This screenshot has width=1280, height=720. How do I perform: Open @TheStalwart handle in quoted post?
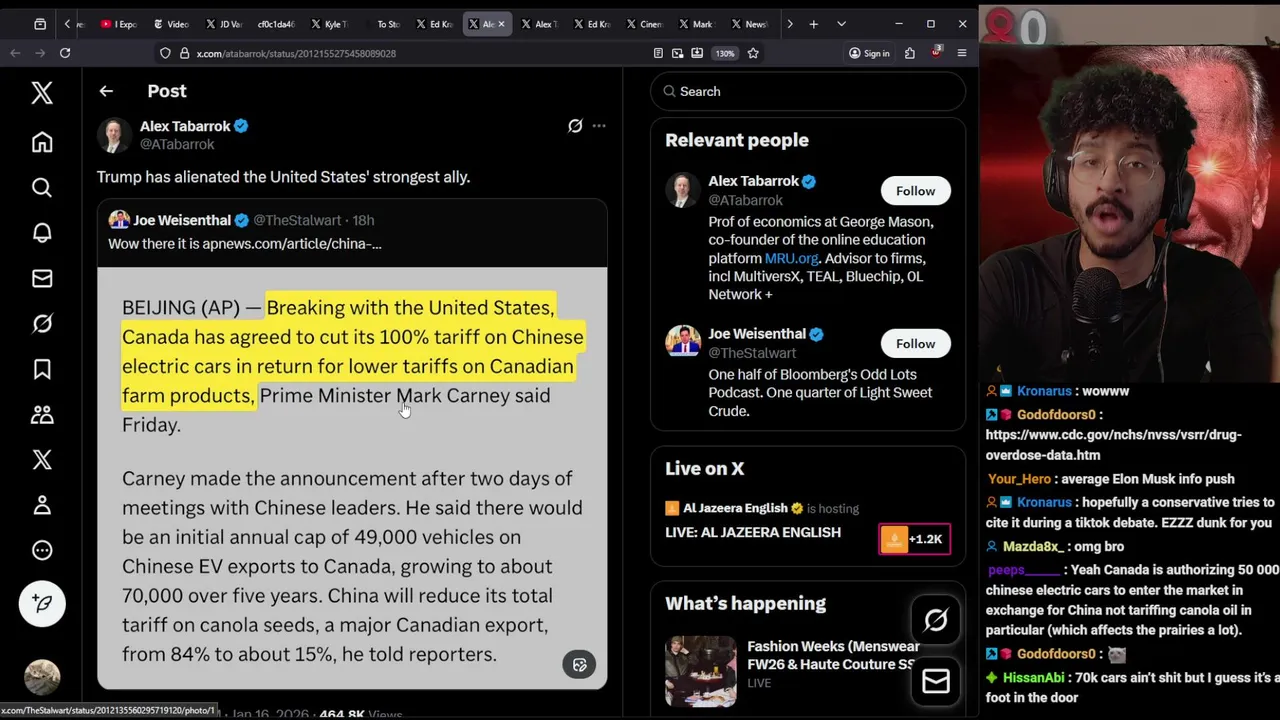tap(297, 220)
